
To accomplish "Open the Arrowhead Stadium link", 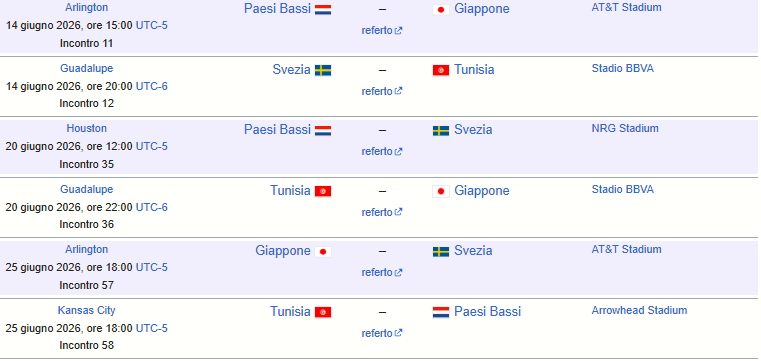I will (x=639, y=311).
